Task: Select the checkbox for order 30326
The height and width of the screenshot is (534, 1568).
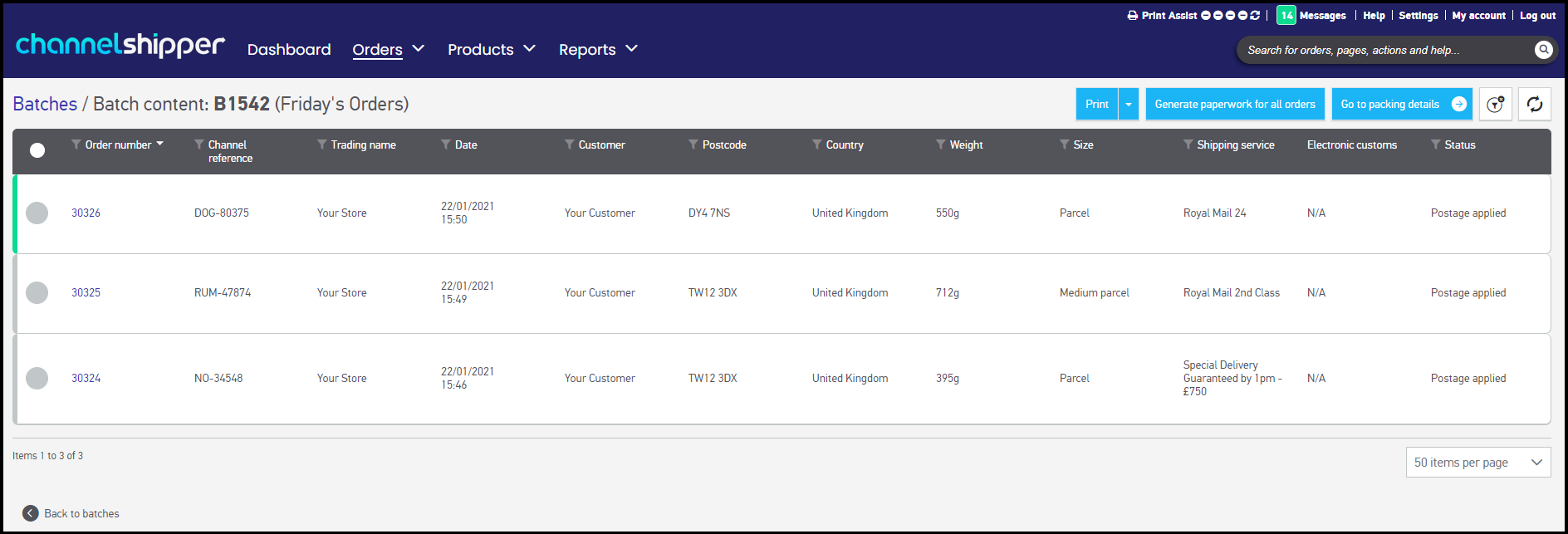Action: pyautogui.click(x=37, y=213)
